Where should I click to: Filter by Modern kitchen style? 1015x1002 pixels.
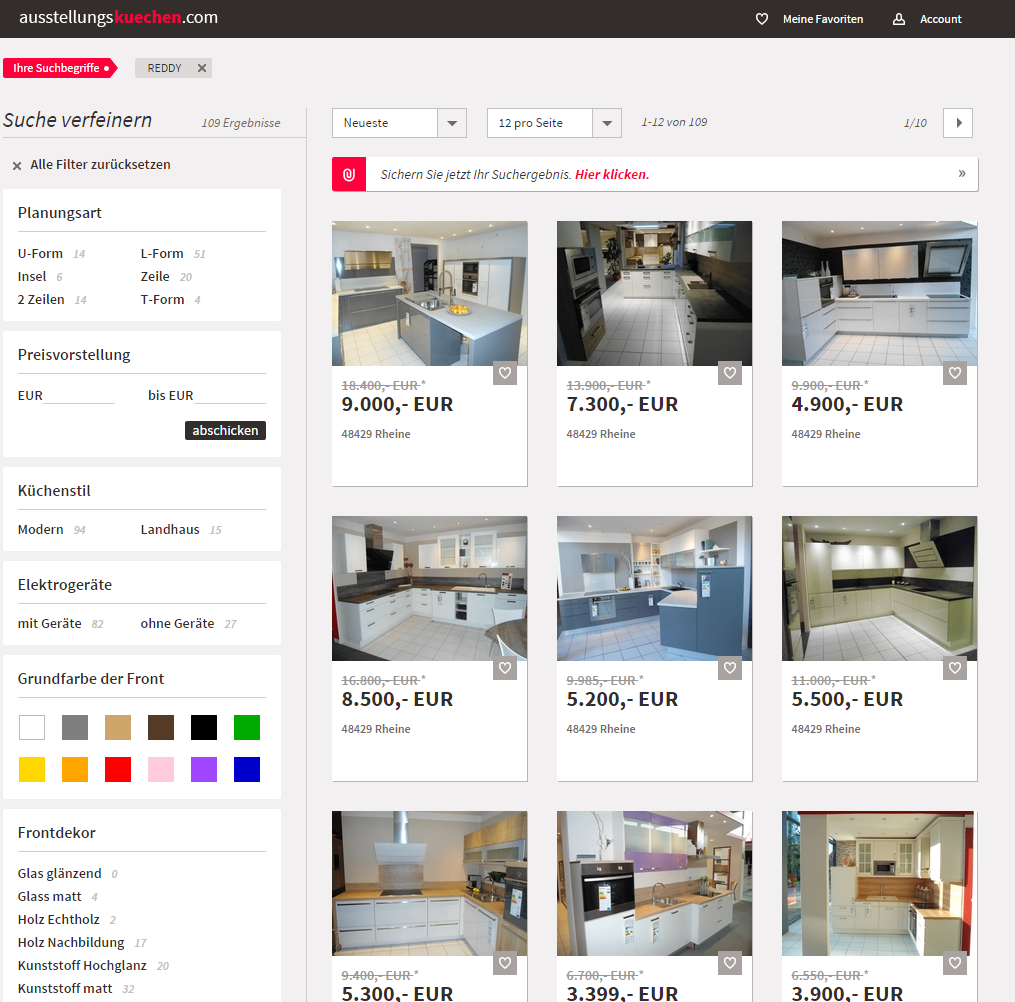pyautogui.click(x=40, y=529)
